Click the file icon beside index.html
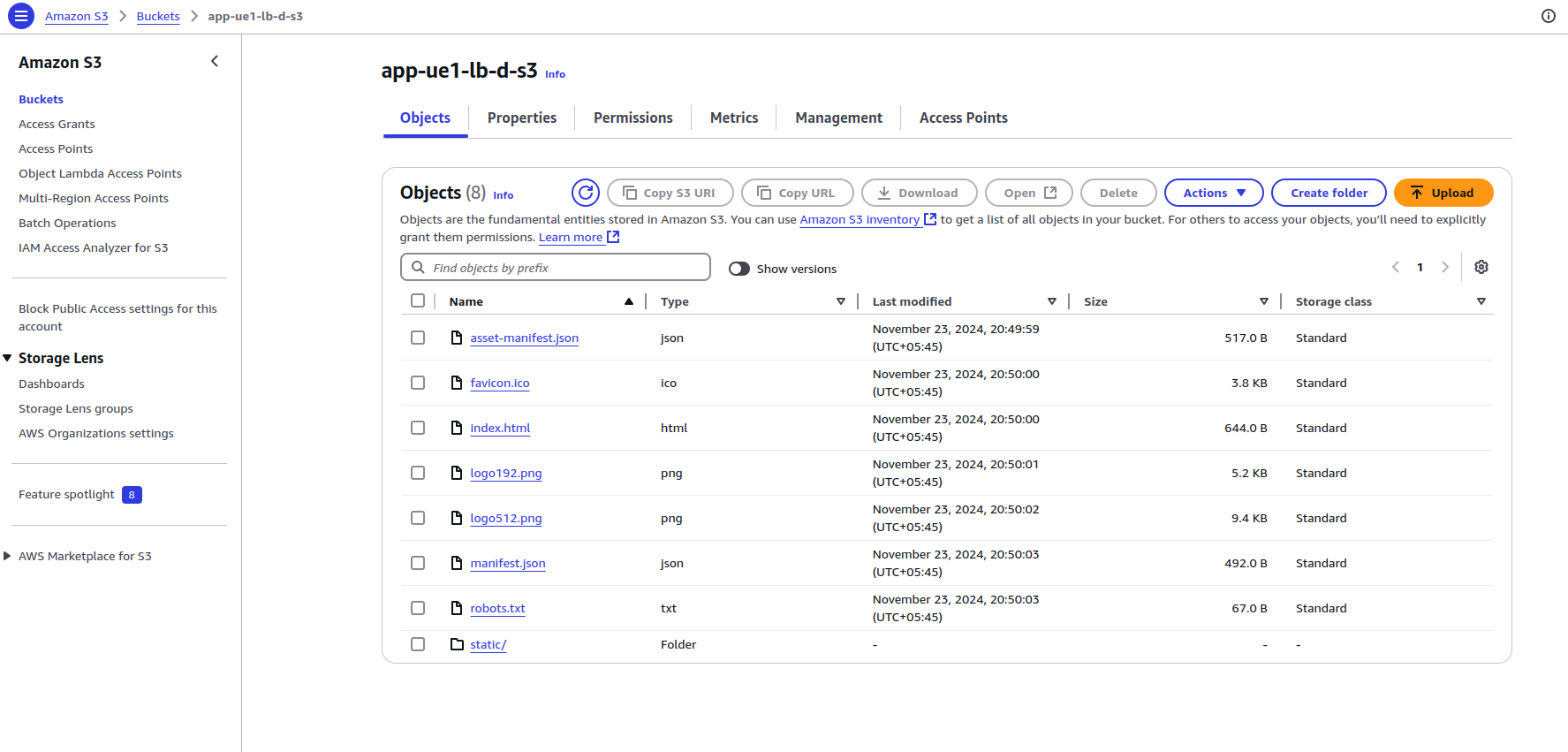The width and height of the screenshot is (1568, 752). [x=457, y=428]
